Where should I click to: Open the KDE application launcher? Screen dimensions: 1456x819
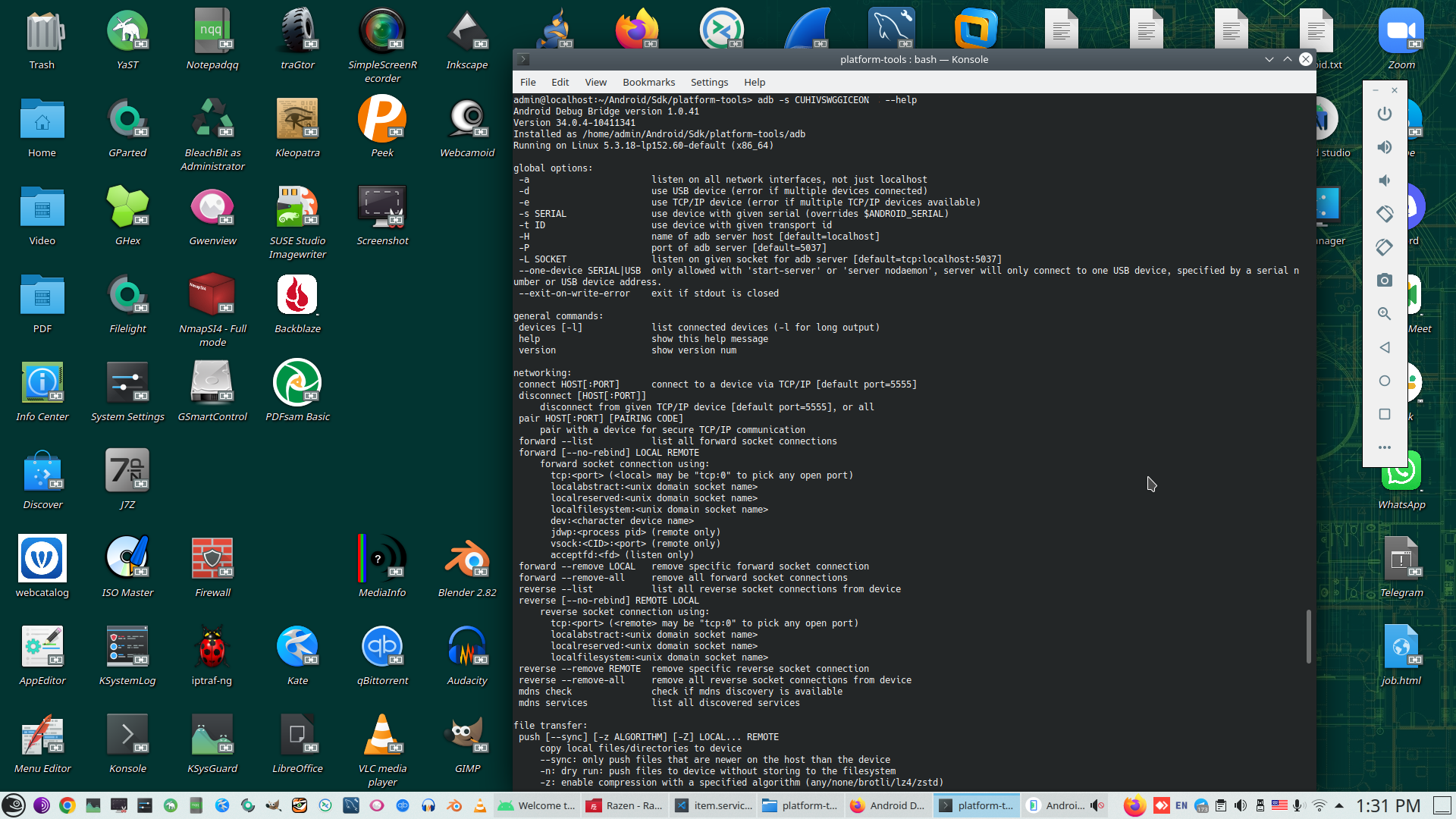[x=14, y=805]
